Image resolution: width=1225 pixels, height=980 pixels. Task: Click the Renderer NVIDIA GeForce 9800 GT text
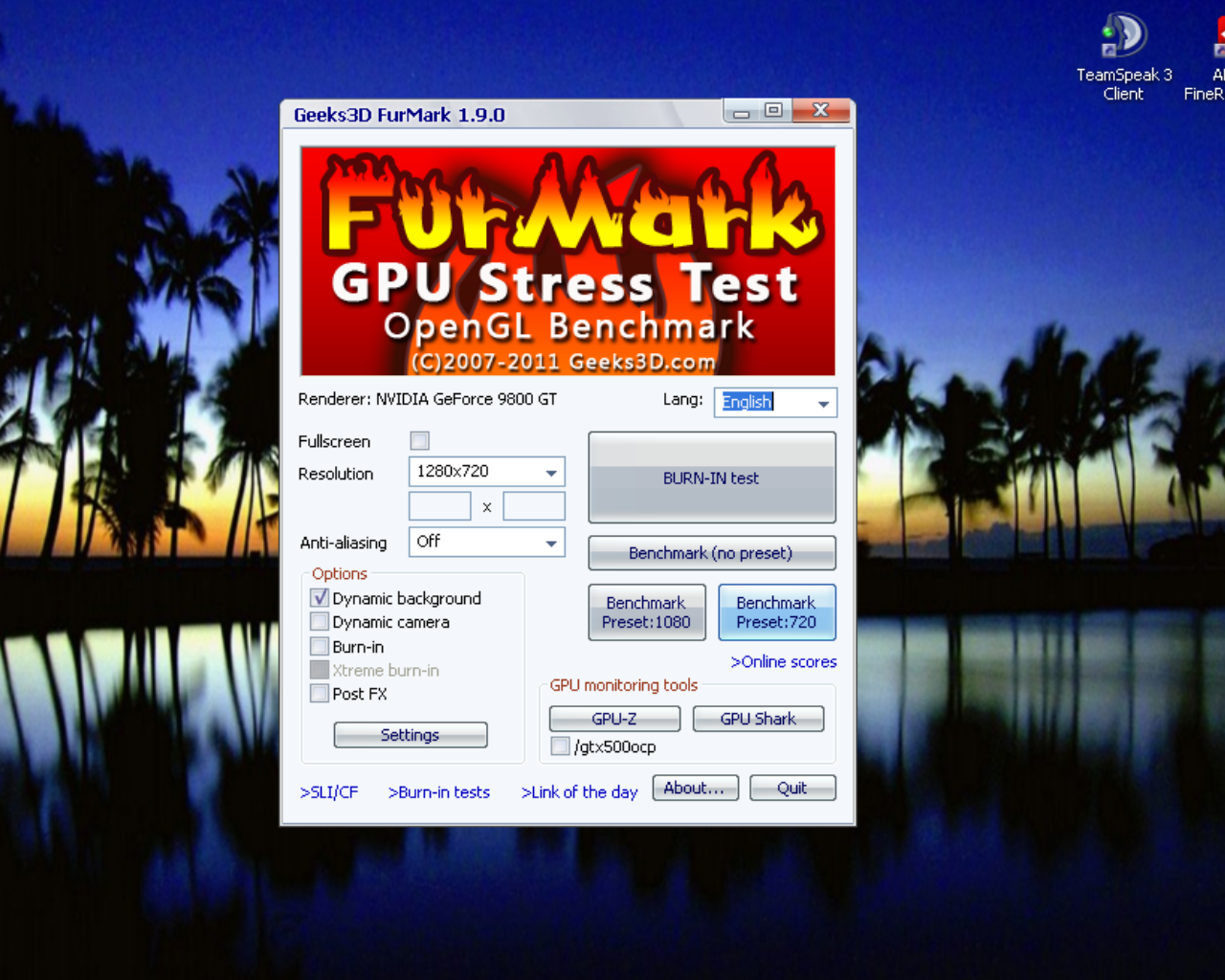427,399
